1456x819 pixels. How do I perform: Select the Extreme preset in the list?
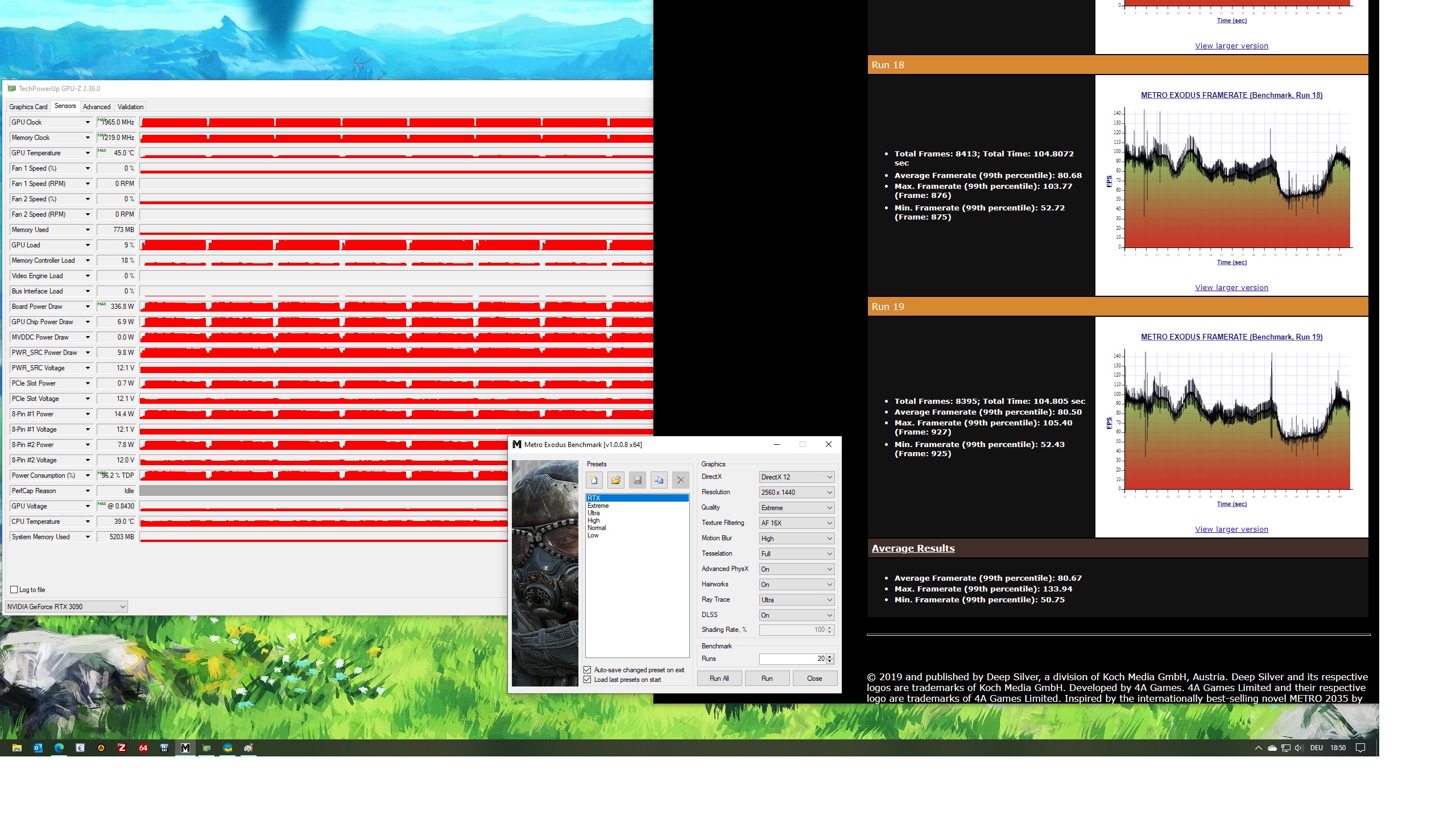click(x=598, y=506)
